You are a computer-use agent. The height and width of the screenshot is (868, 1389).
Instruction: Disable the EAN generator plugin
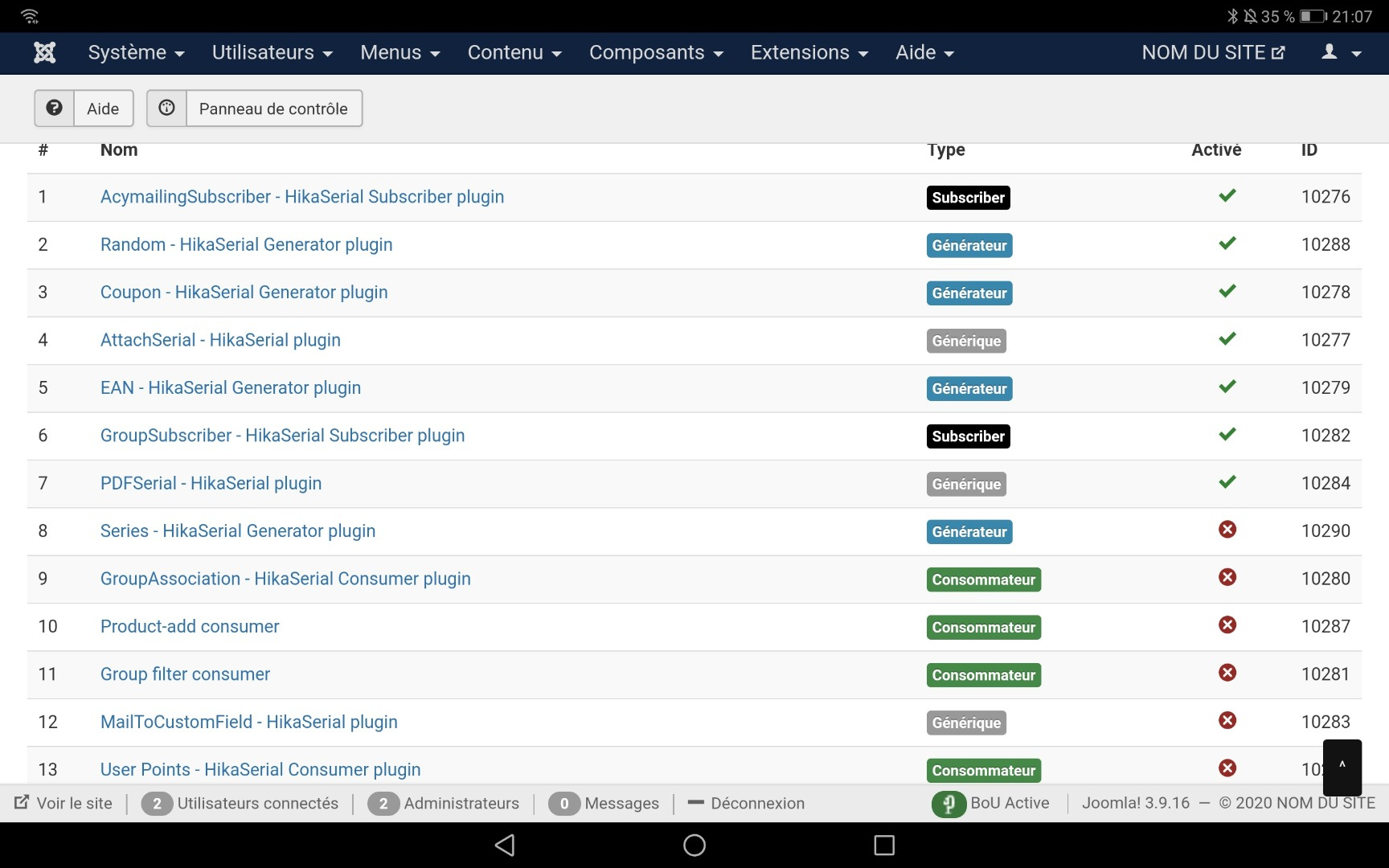(1227, 387)
